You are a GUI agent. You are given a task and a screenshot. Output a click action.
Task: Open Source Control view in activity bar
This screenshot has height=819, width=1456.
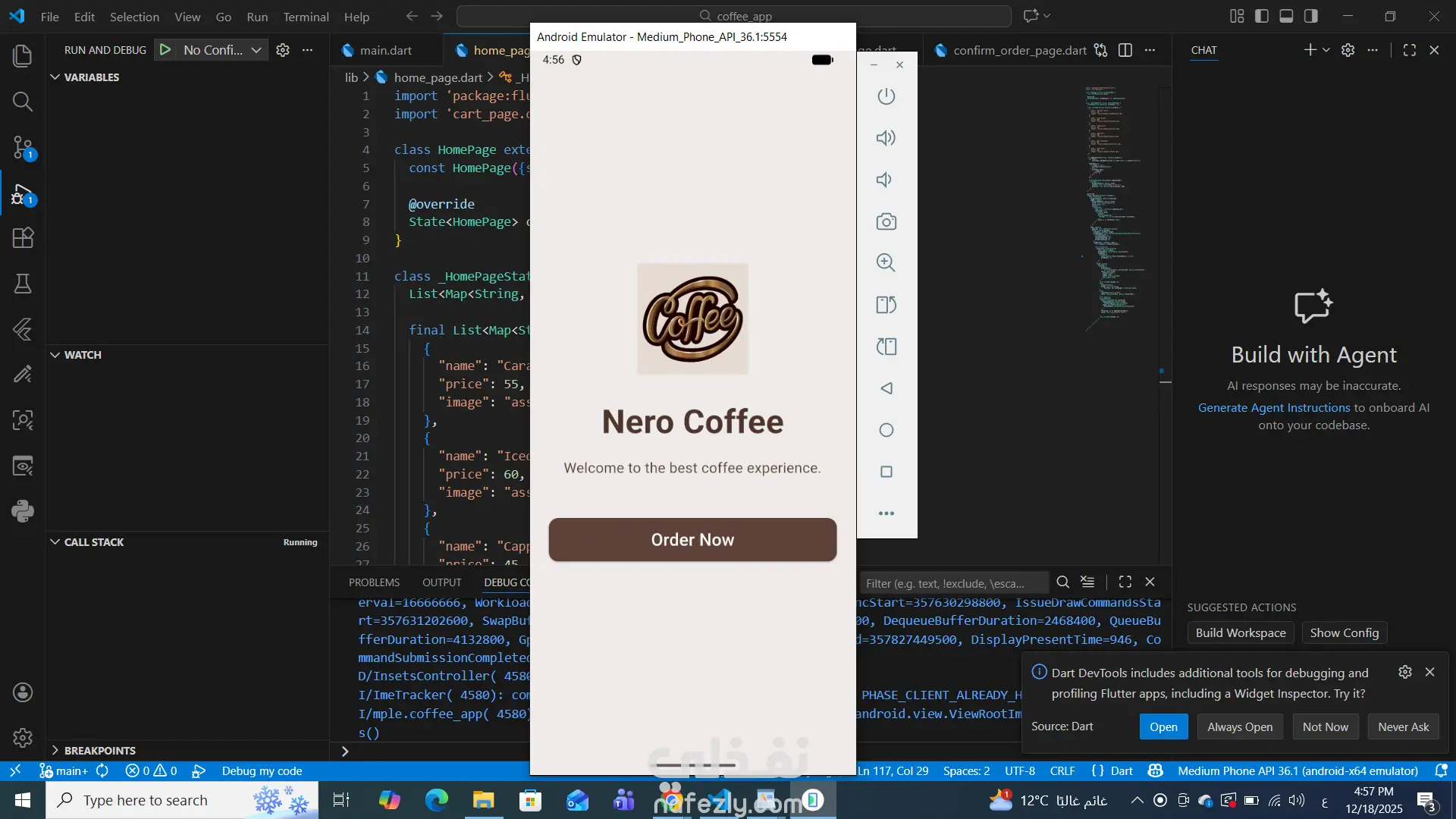coord(23,147)
